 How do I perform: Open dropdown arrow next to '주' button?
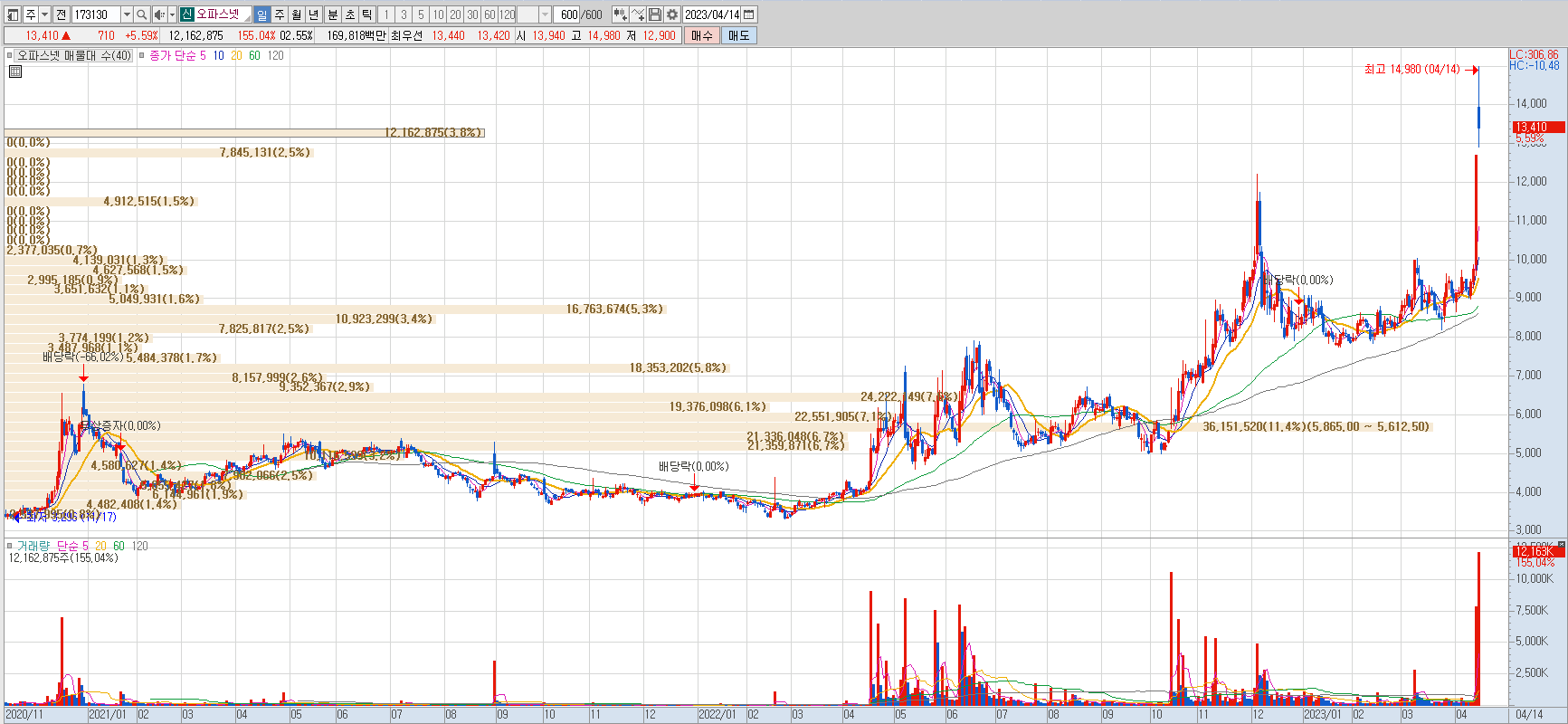44,14
